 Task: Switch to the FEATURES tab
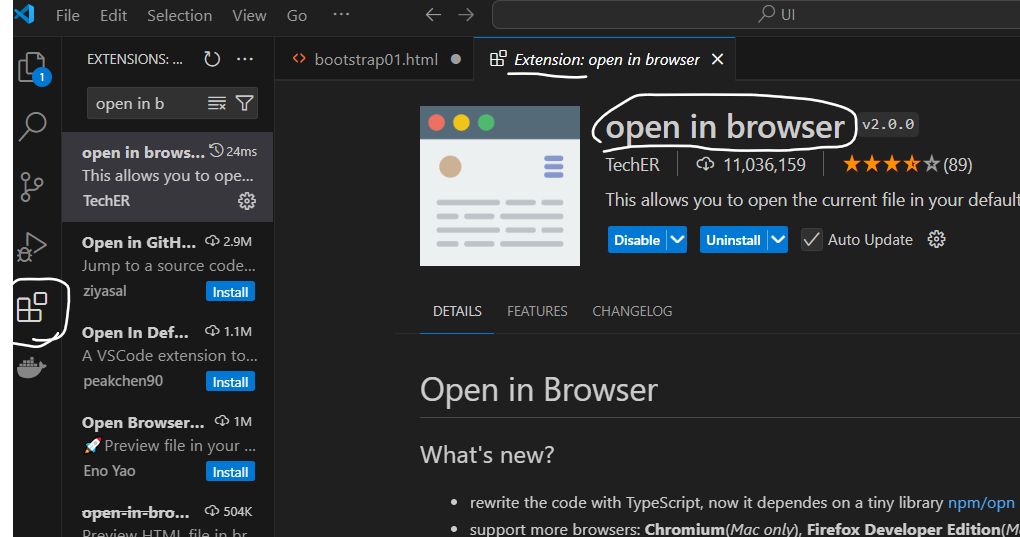point(537,311)
